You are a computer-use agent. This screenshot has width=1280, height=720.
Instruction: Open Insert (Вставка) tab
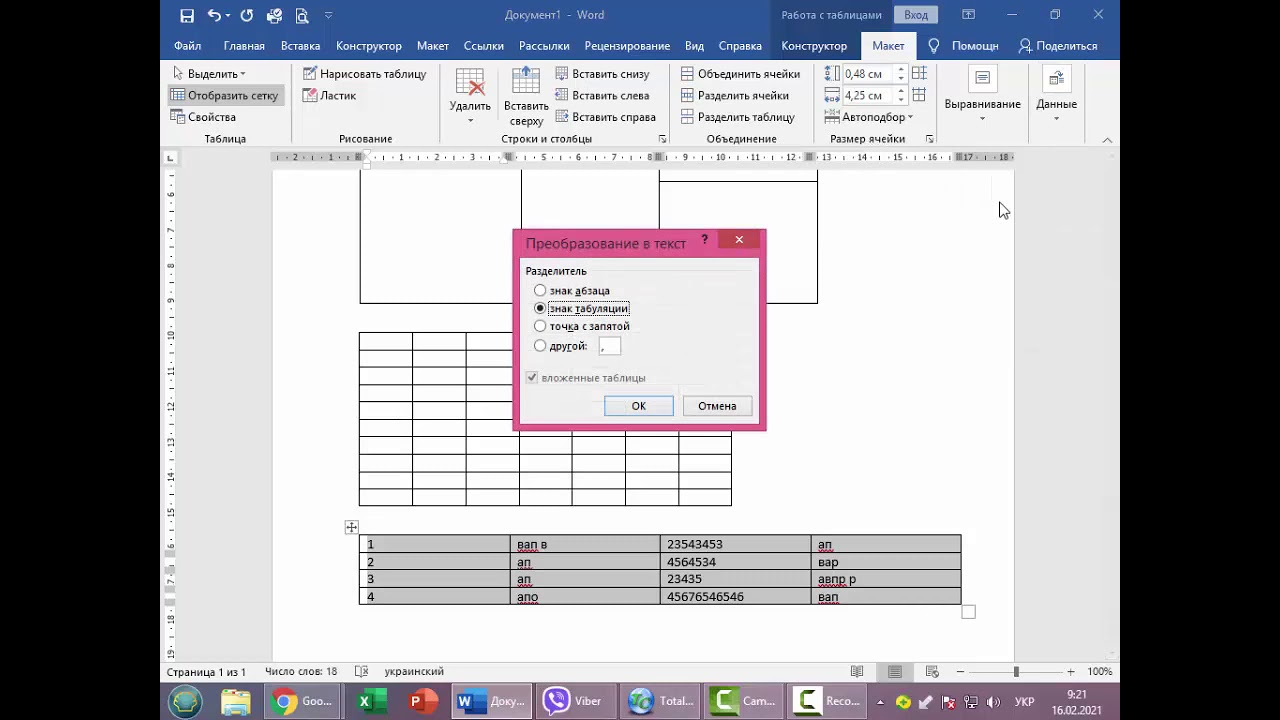(300, 46)
